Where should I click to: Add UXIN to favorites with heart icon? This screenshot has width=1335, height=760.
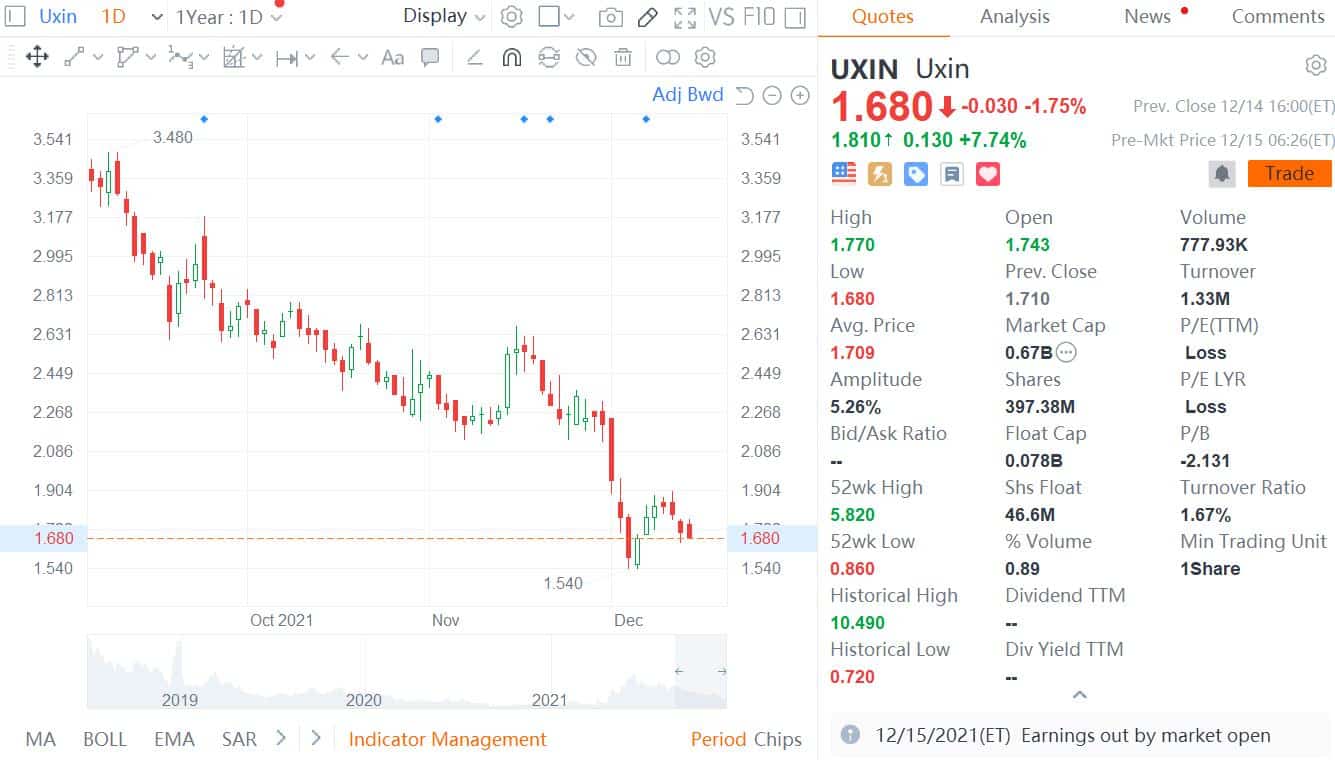point(987,173)
